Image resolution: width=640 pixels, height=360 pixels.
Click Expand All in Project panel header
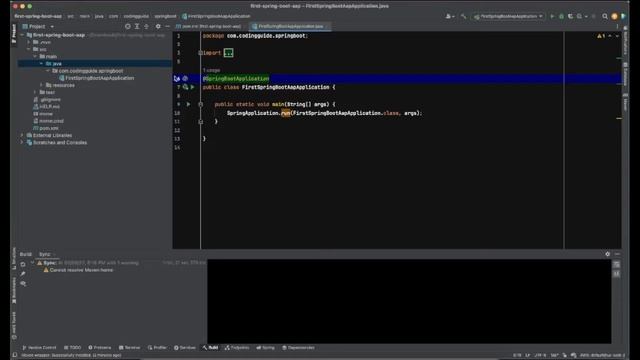coord(137,26)
